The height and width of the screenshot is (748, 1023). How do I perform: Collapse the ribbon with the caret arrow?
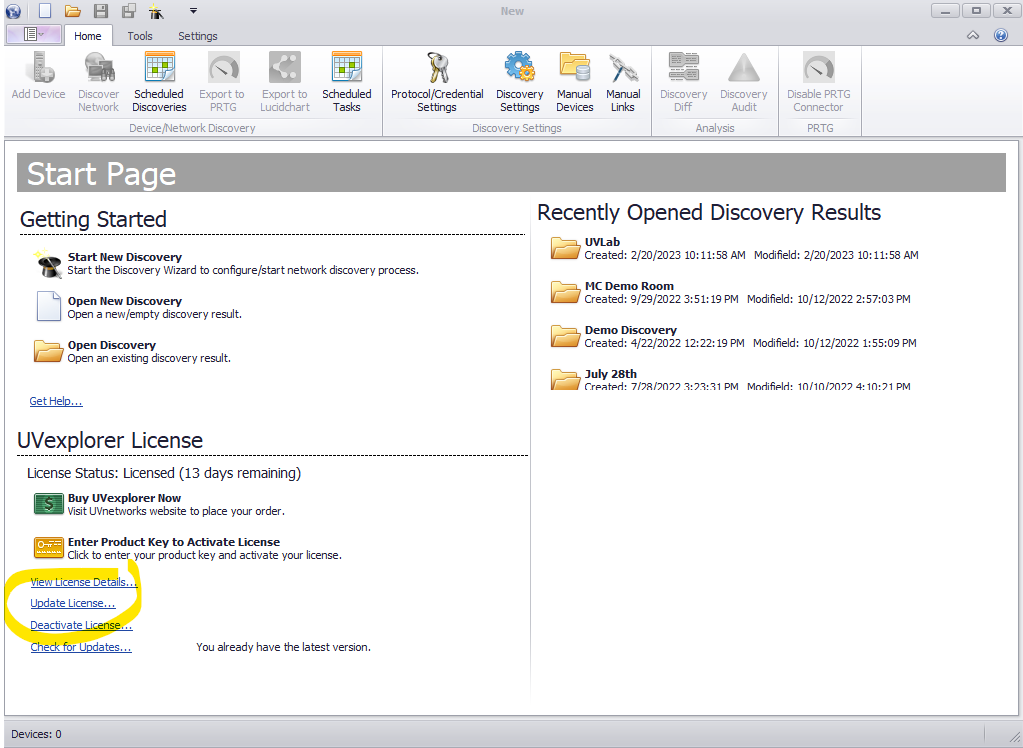point(973,35)
